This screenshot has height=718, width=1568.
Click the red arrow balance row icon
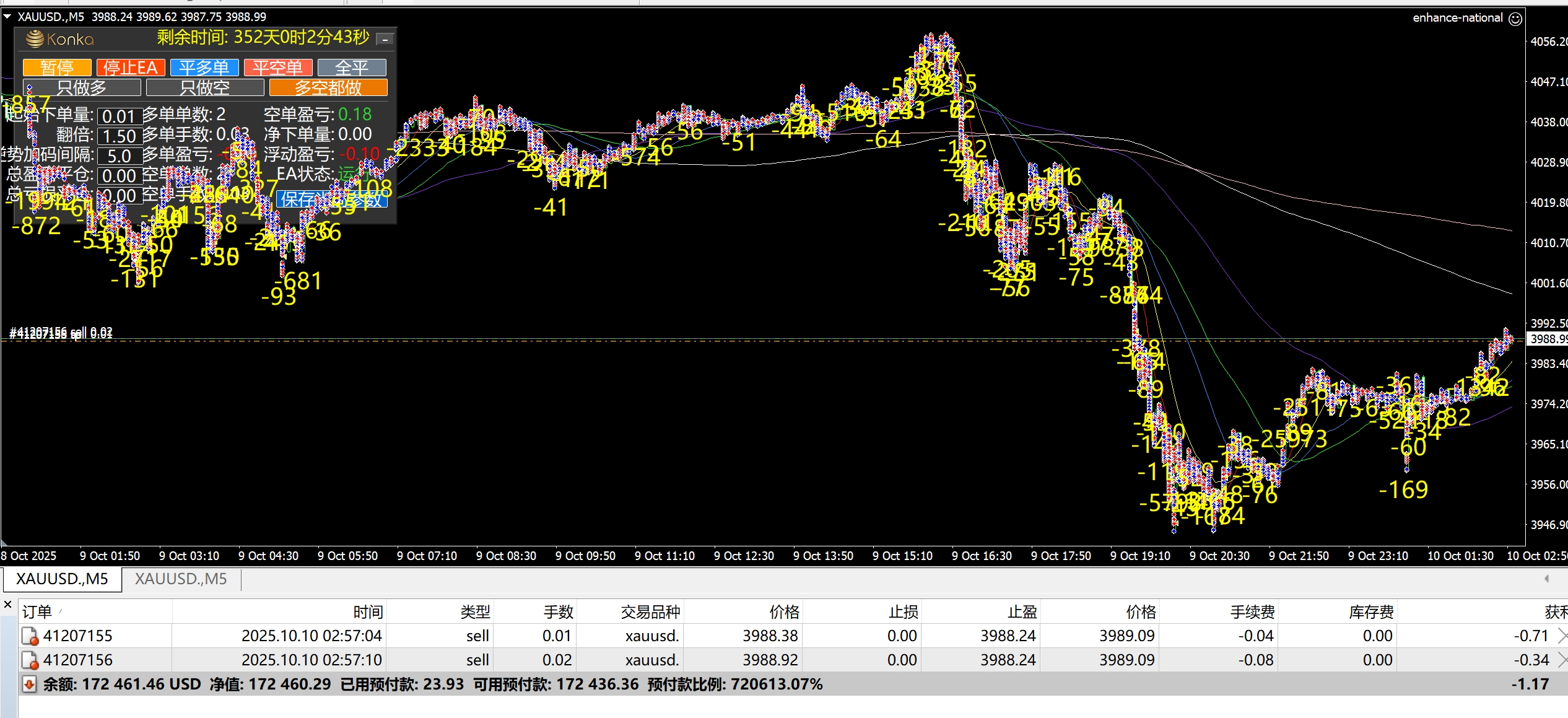click(x=28, y=685)
